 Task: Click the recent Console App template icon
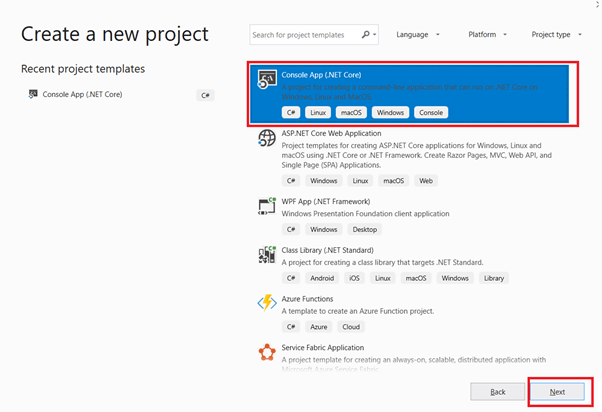(33, 94)
